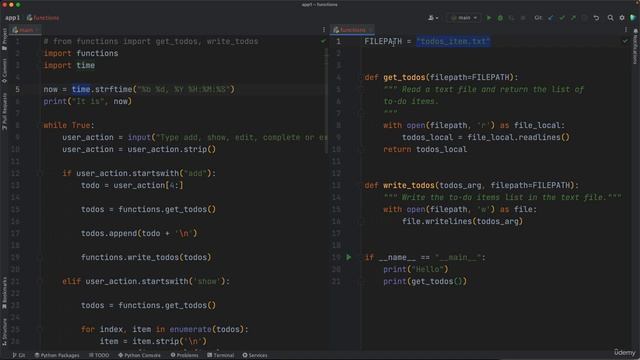This screenshot has width=640, height=360.
Task: Click the get_todos function name definition
Action: [x=404, y=78]
